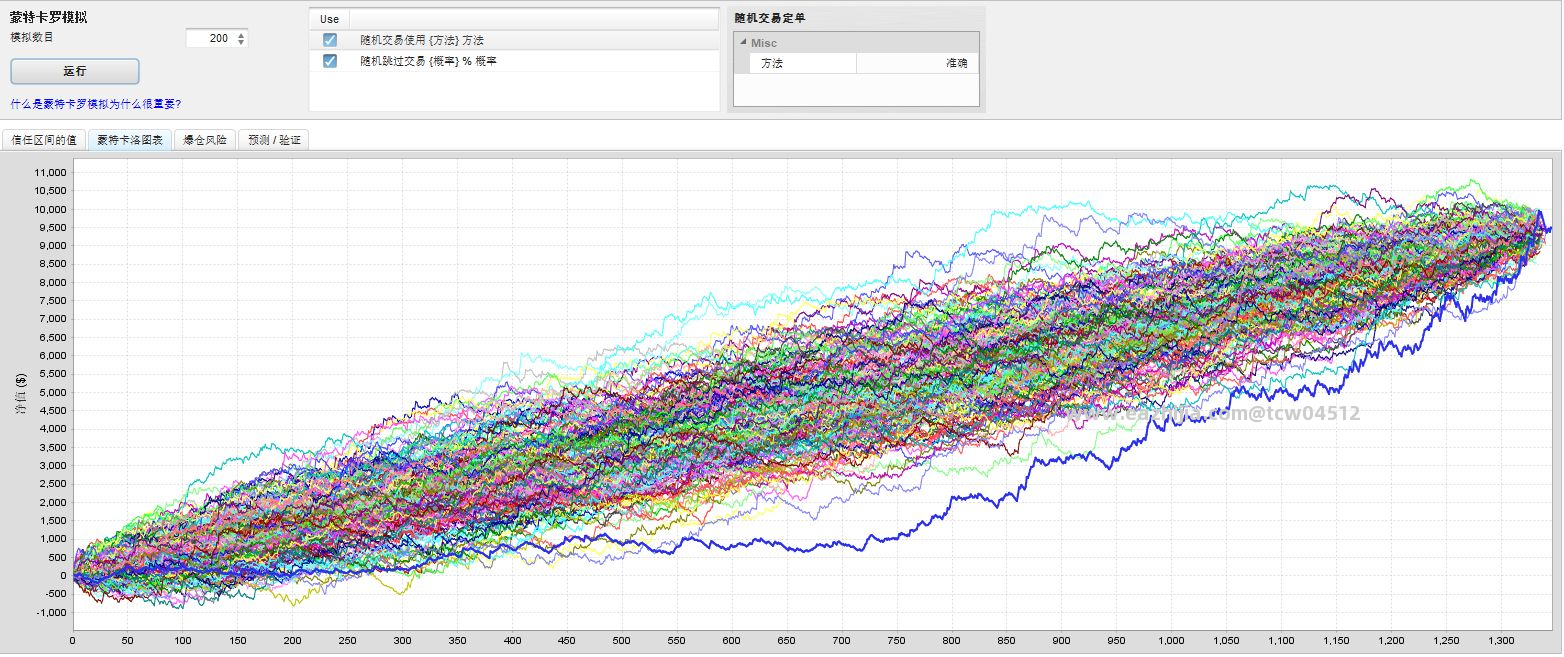Screen dimensions: 1564x657
Task: Select the 随机交易使用 {方法} 方法 row text
Action: (x=422, y=40)
